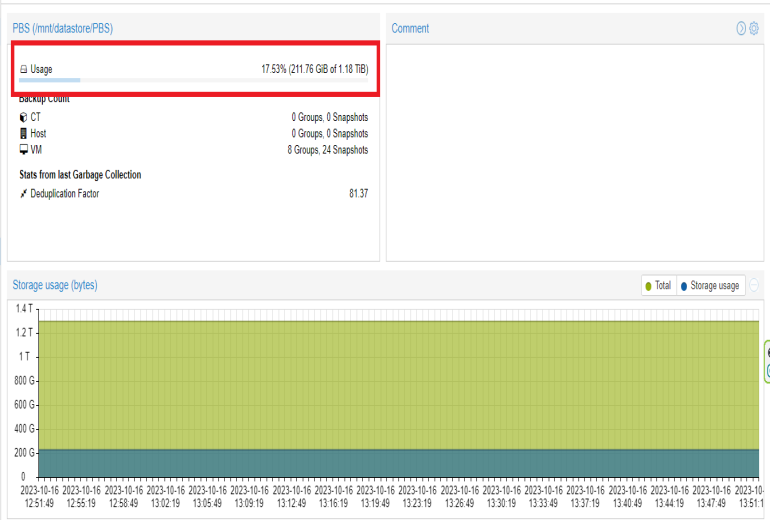Click the Storage usage (bytes) chart title
Image resolution: width=770 pixels, height=520 pixels.
[x=55, y=285]
